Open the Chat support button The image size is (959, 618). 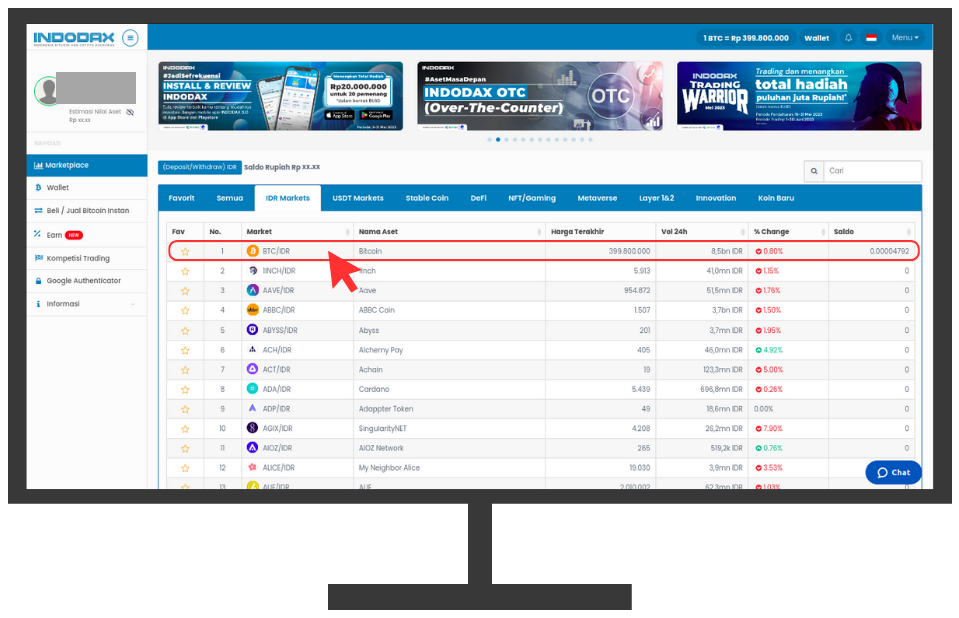click(894, 472)
